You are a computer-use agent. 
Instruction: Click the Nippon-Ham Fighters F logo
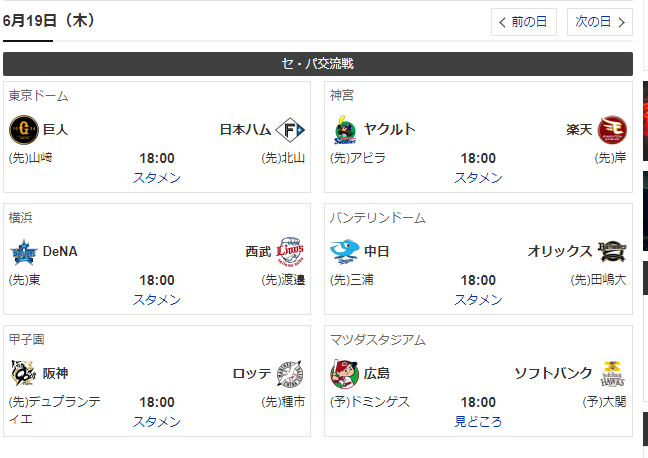[290, 130]
